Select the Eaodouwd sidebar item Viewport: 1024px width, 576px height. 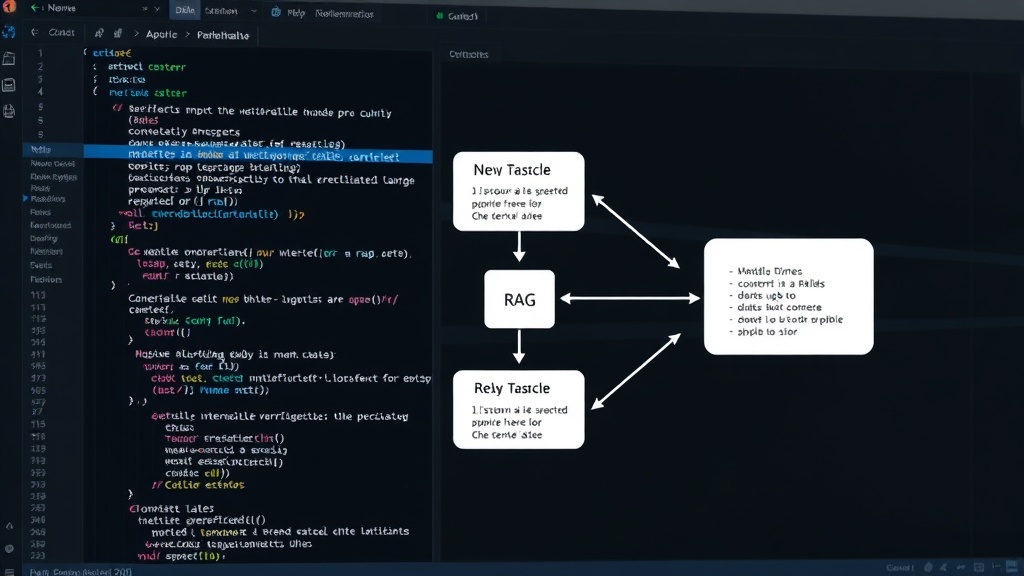[50, 225]
